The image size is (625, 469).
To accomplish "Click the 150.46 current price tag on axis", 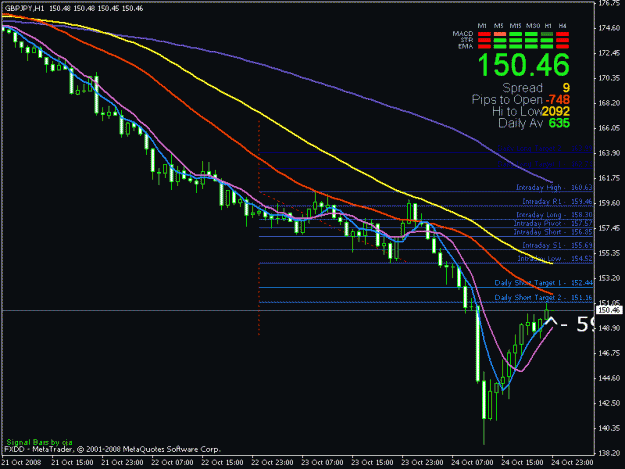I will pyautogui.click(x=609, y=310).
